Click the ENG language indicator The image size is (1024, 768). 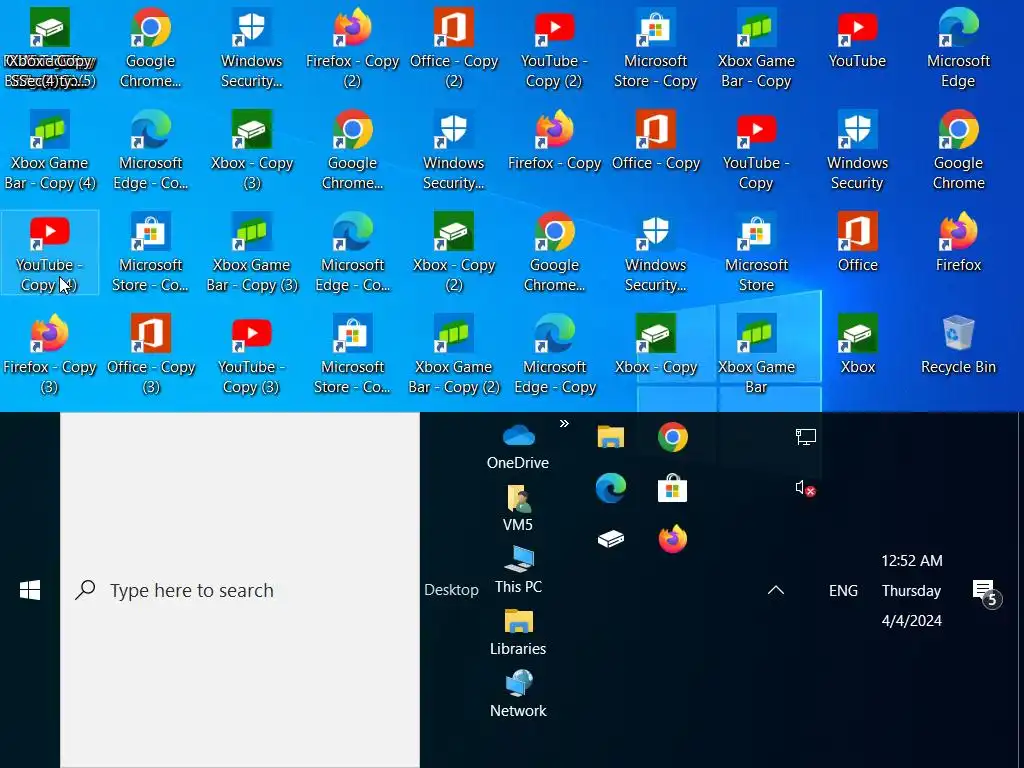pyautogui.click(x=843, y=590)
